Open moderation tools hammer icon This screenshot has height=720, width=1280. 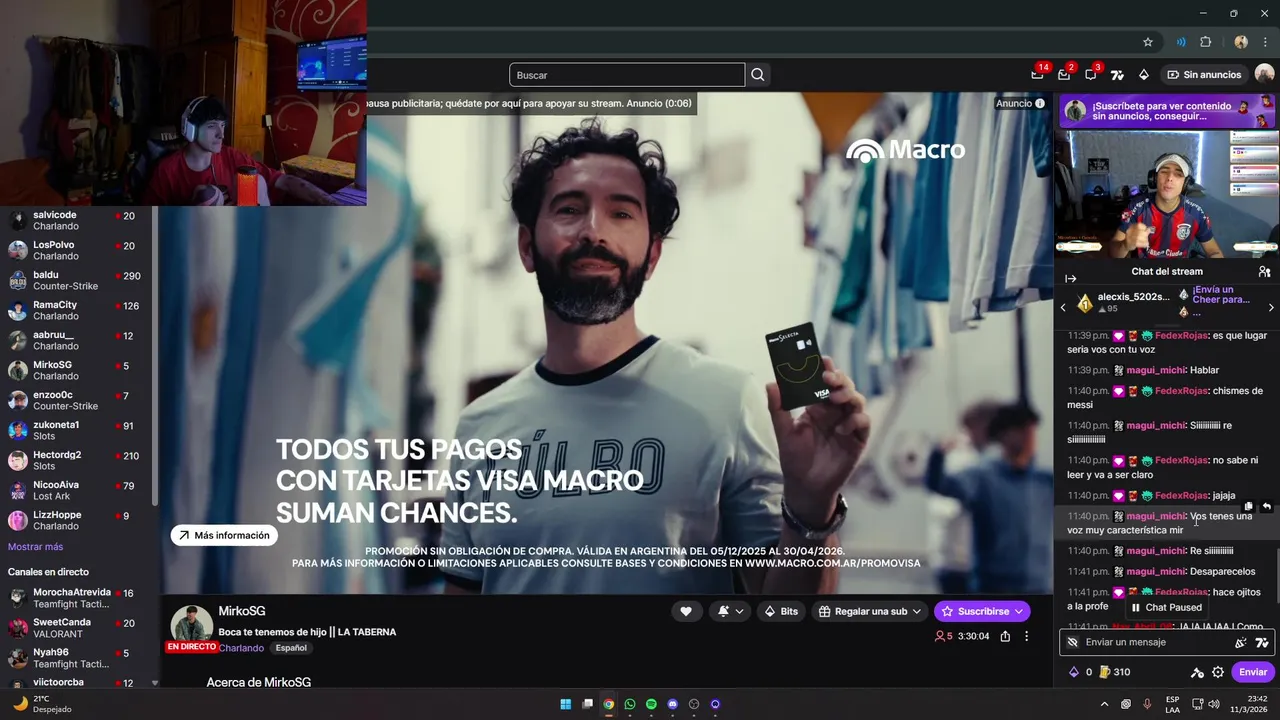pyautogui.click(x=1197, y=672)
